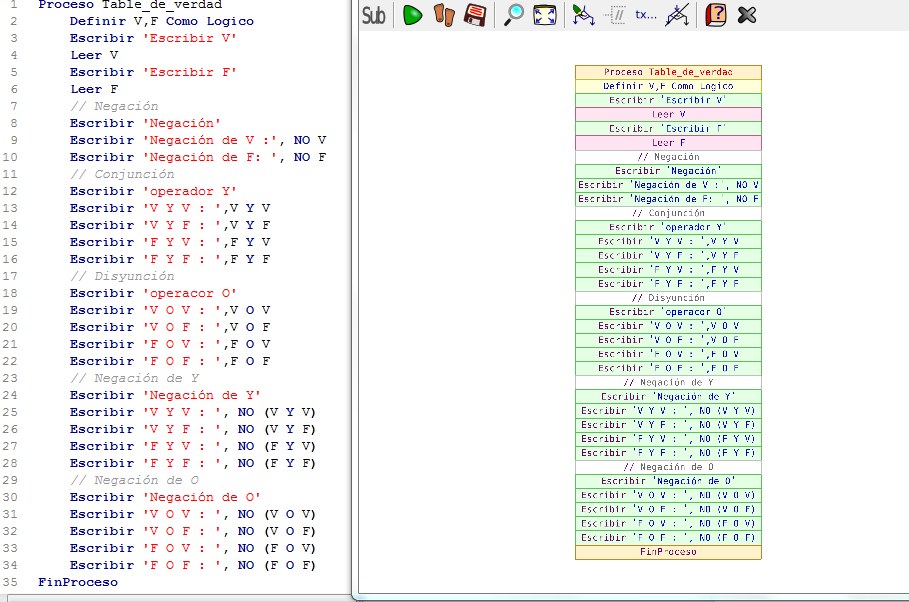Image resolution: width=909 pixels, height=602 pixels.
Task: Click code line 18 "Escribir 'operacor O'"
Action: [x=153, y=293]
